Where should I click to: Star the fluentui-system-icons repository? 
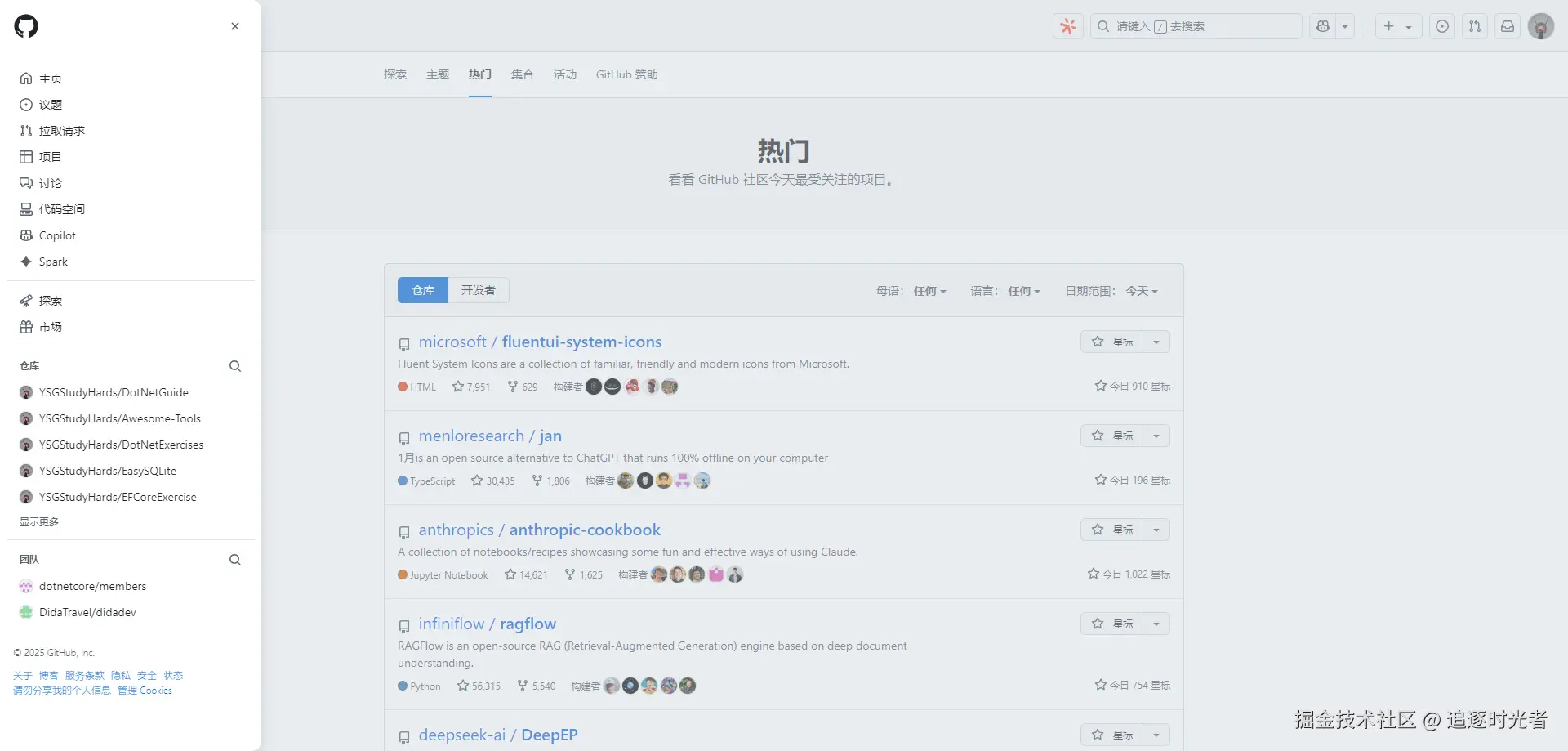1112,342
